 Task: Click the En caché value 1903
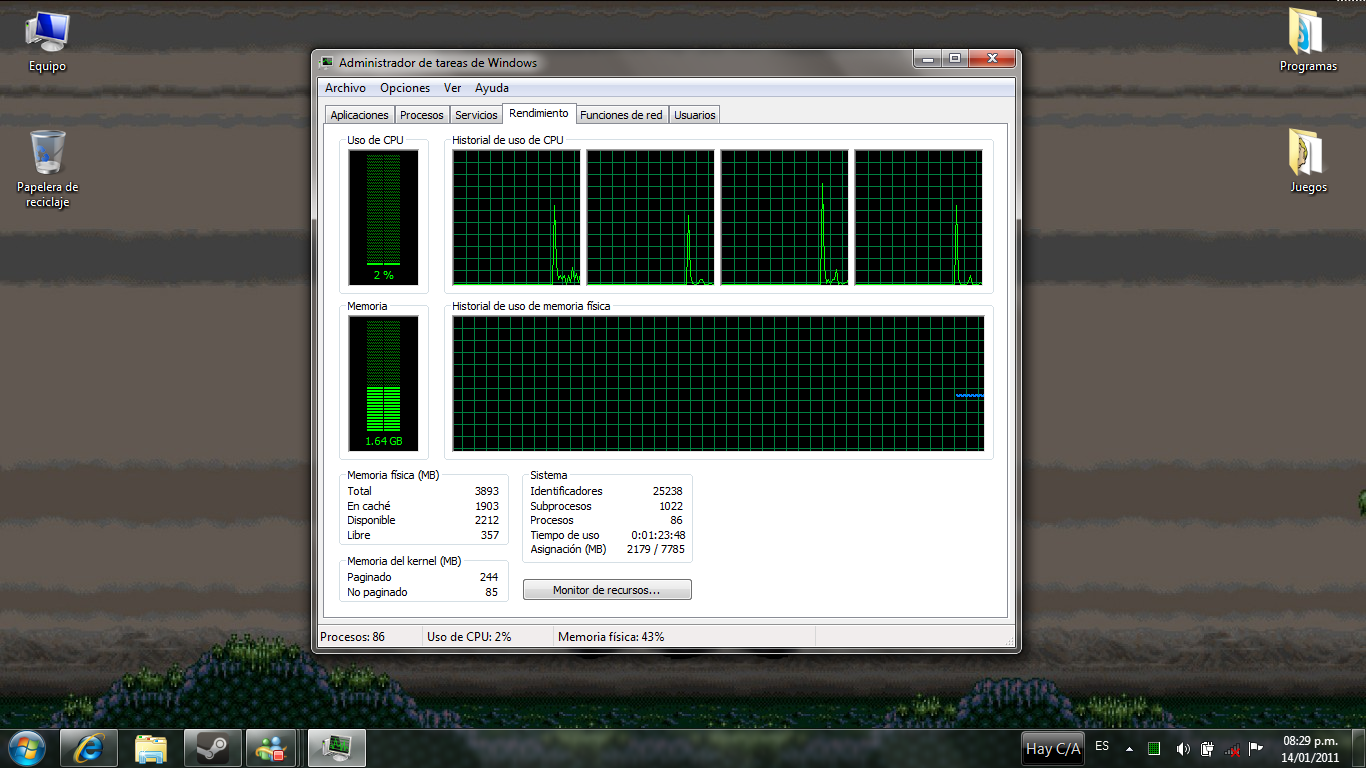pyautogui.click(x=486, y=506)
